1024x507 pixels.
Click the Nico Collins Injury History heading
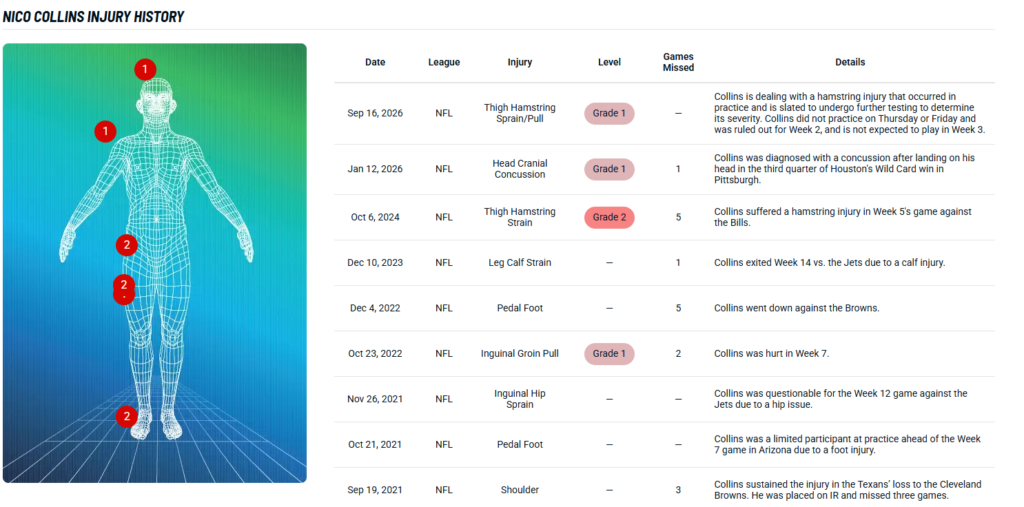click(93, 16)
